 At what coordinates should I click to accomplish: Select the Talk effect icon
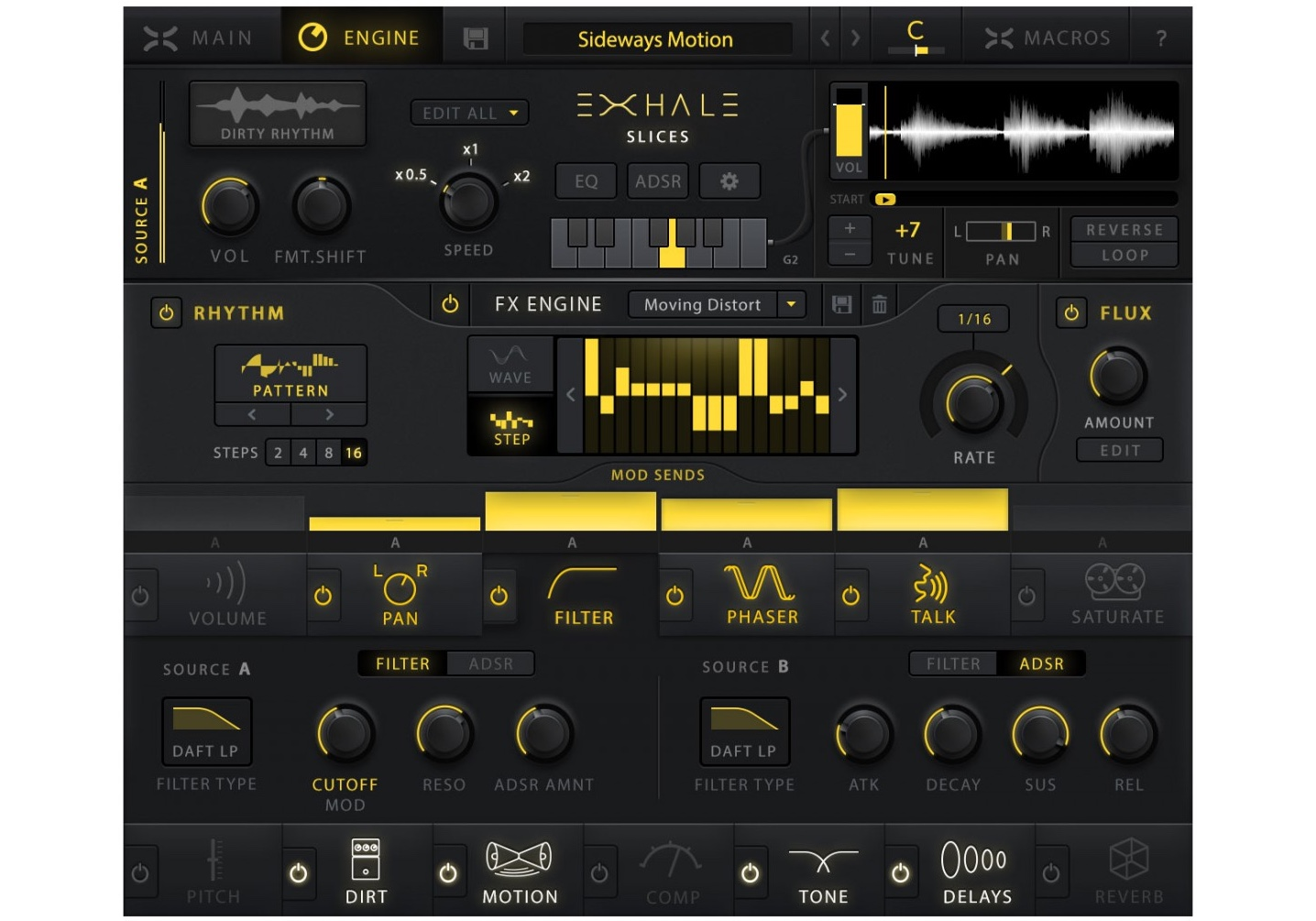click(x=931, y=584)
